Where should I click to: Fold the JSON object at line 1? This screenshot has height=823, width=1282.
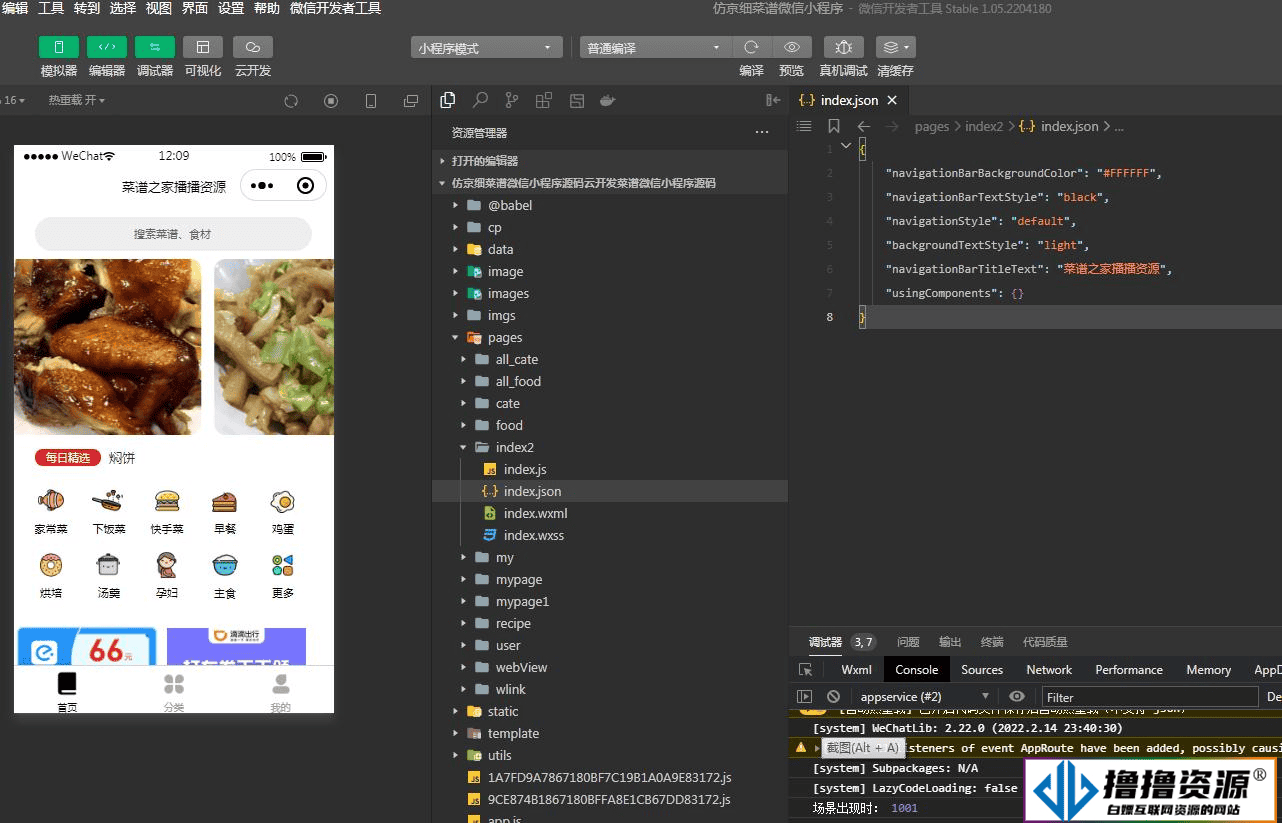pyautogui.click(x=846, y=146)
